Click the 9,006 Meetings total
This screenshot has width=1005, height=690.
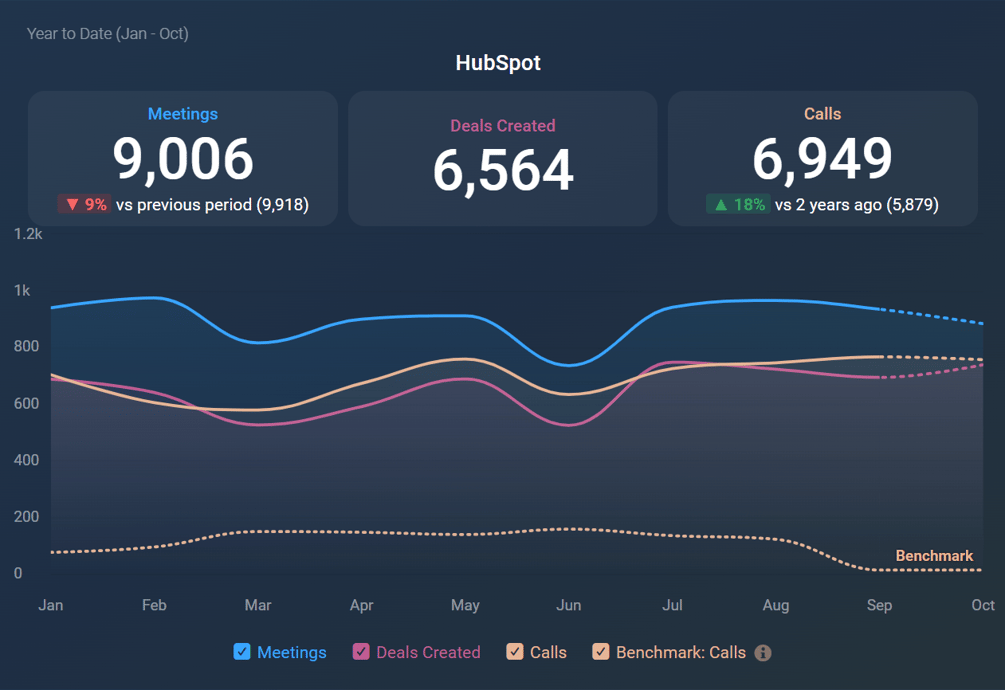click(183, 159)
